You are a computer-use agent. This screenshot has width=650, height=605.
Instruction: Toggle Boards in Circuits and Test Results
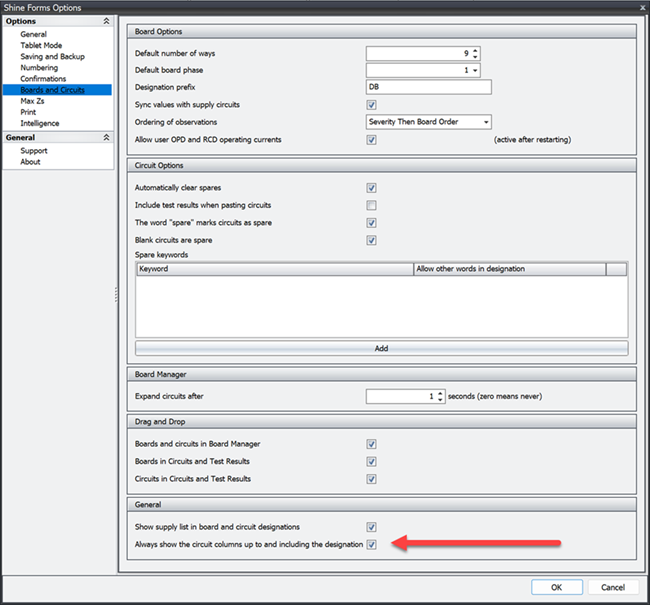click(x=371, y=462)
